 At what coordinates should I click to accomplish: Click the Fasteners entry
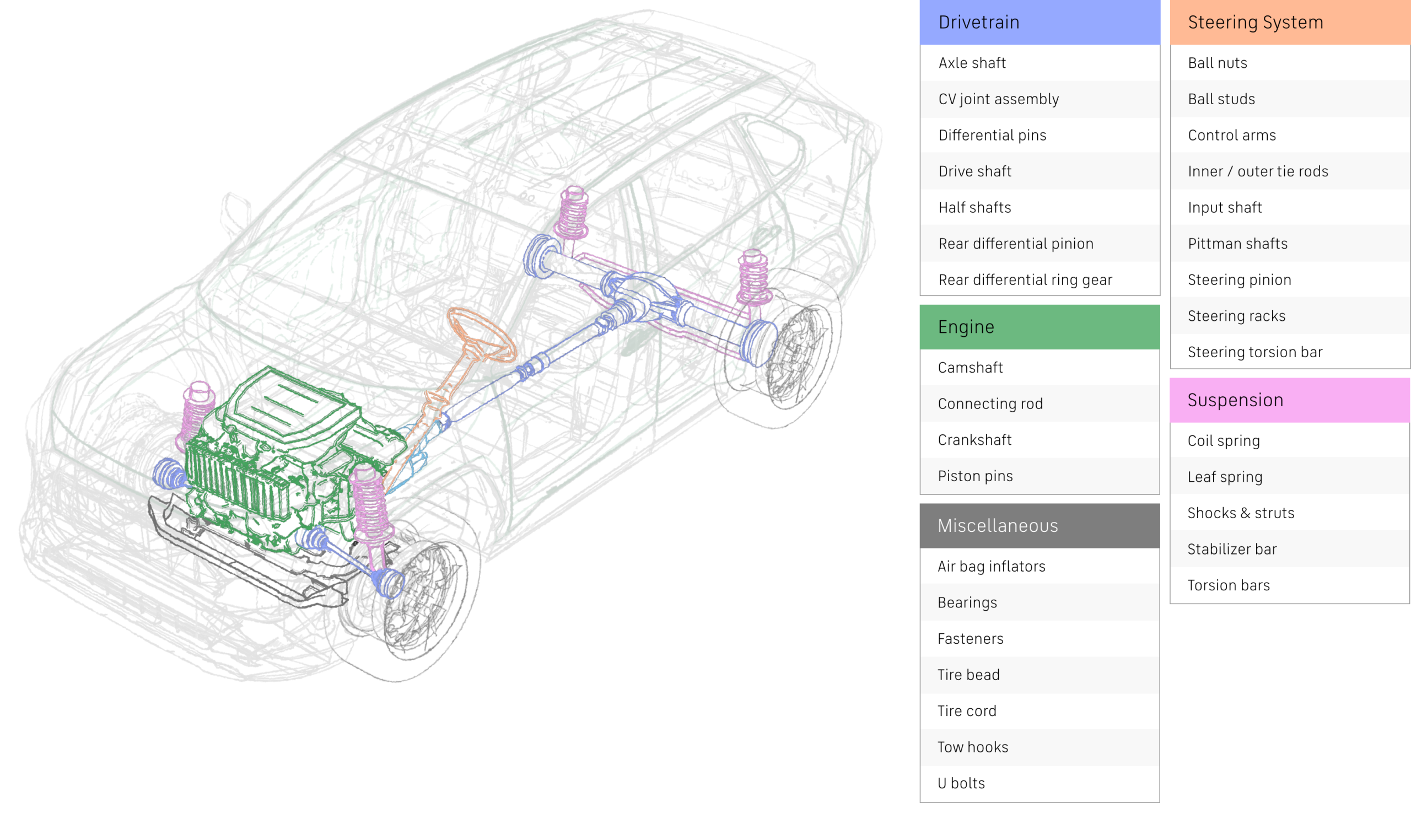point(1040,639)
